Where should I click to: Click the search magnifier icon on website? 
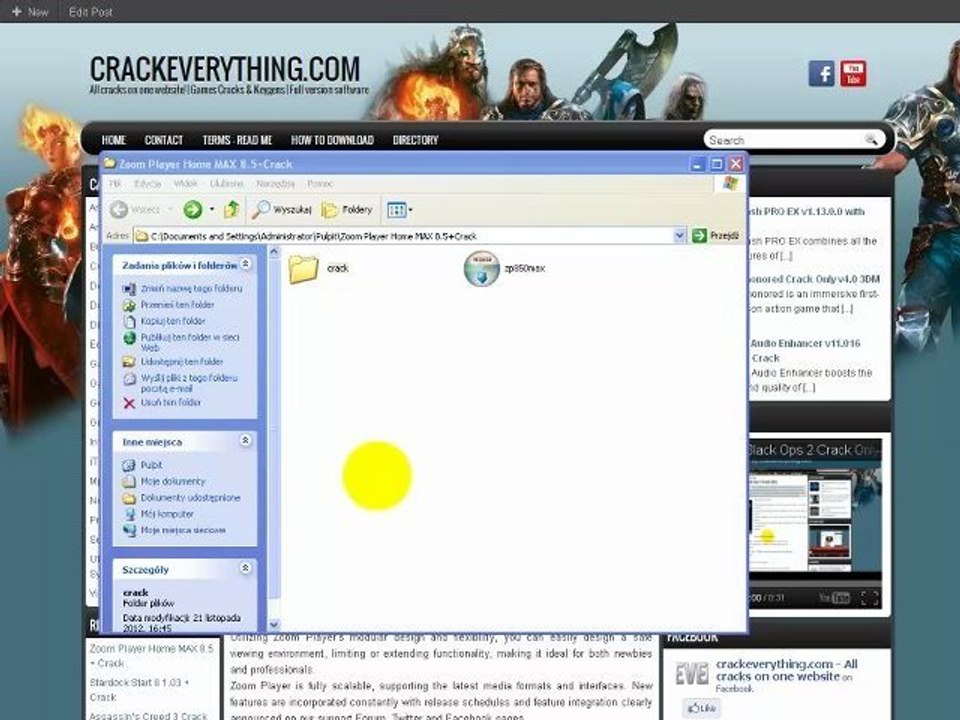pyautogui.click(x=871, y=140)
